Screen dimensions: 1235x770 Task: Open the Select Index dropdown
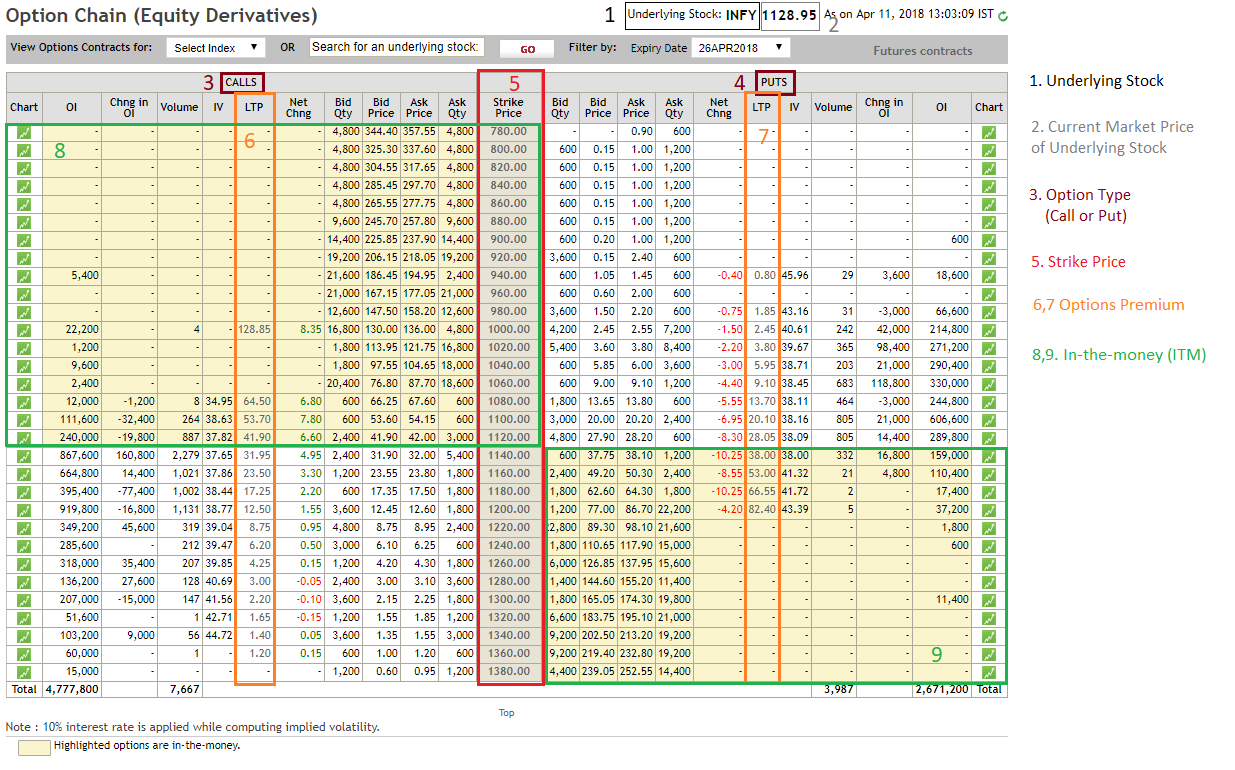216,47
